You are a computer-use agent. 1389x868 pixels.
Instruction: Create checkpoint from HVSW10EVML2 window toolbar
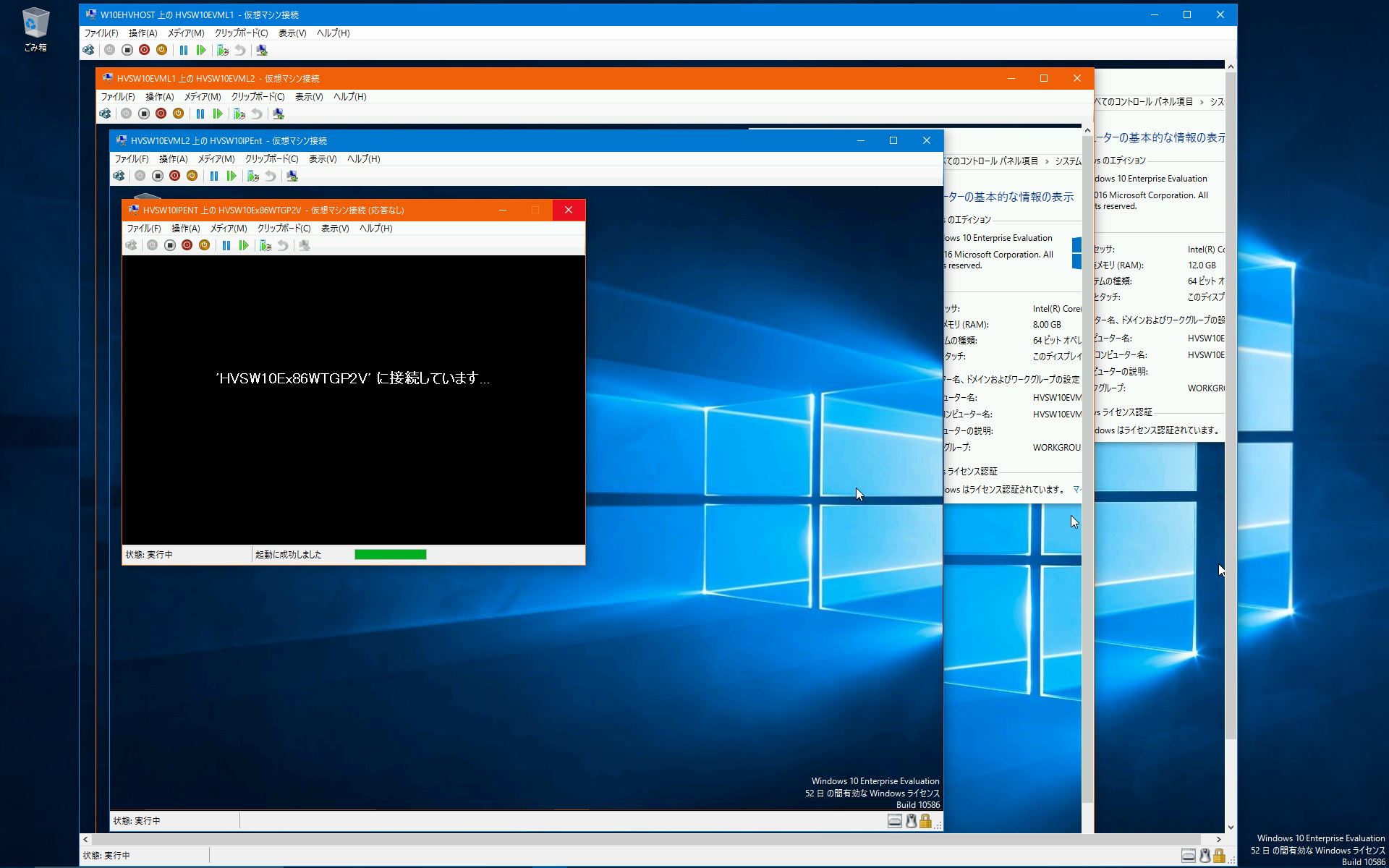point(239,114)
